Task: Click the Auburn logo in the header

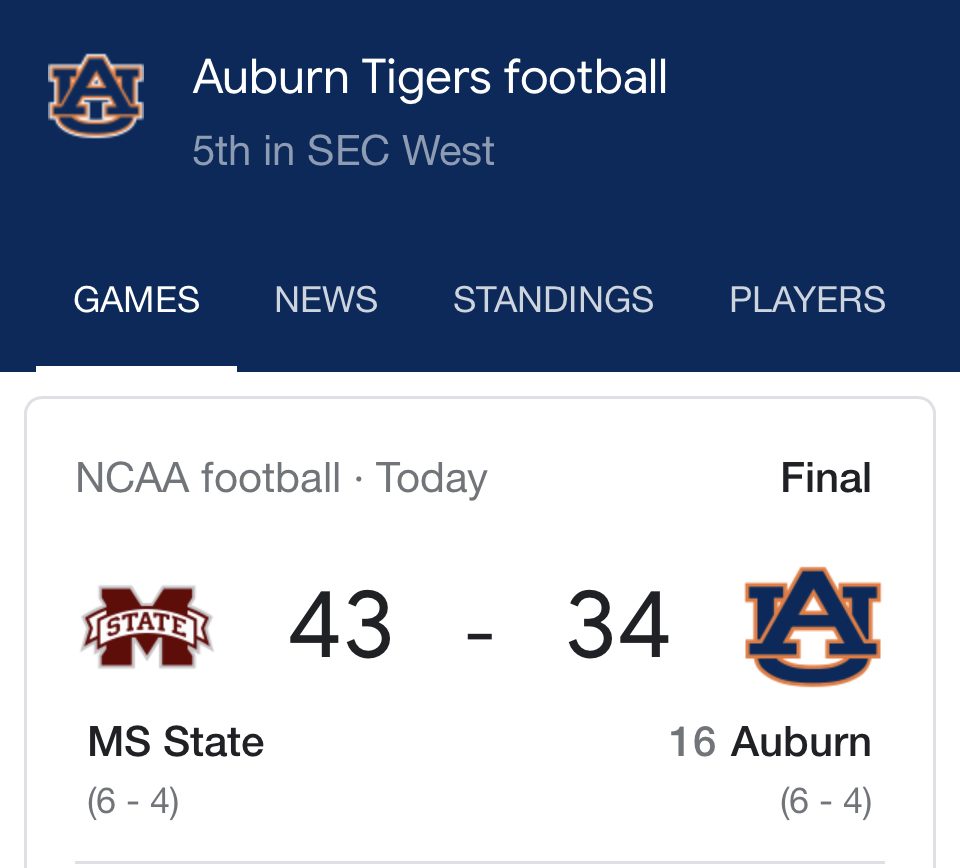Action: coord(96,96)
